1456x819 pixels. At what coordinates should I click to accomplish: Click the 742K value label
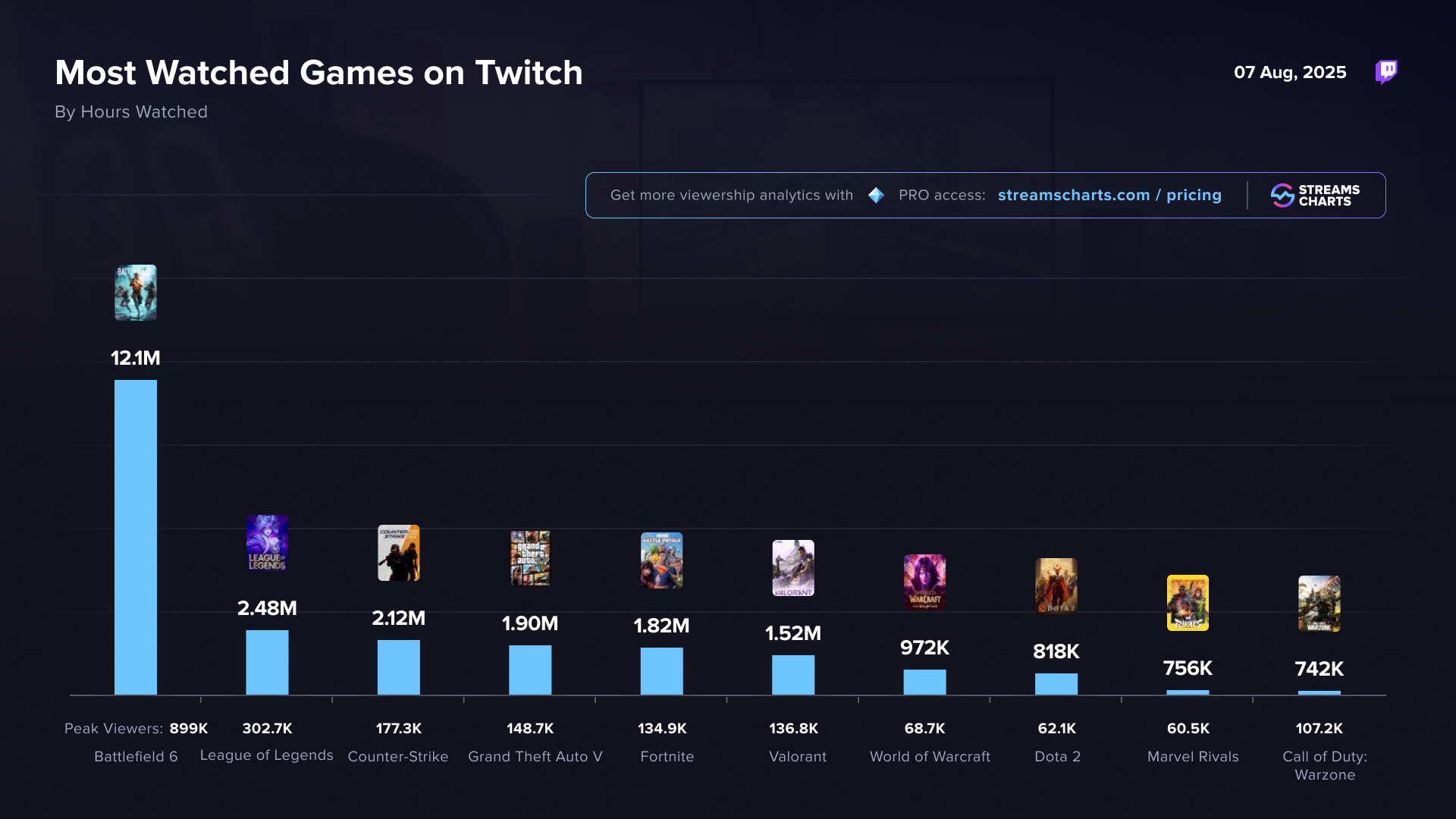(1319, 669)
